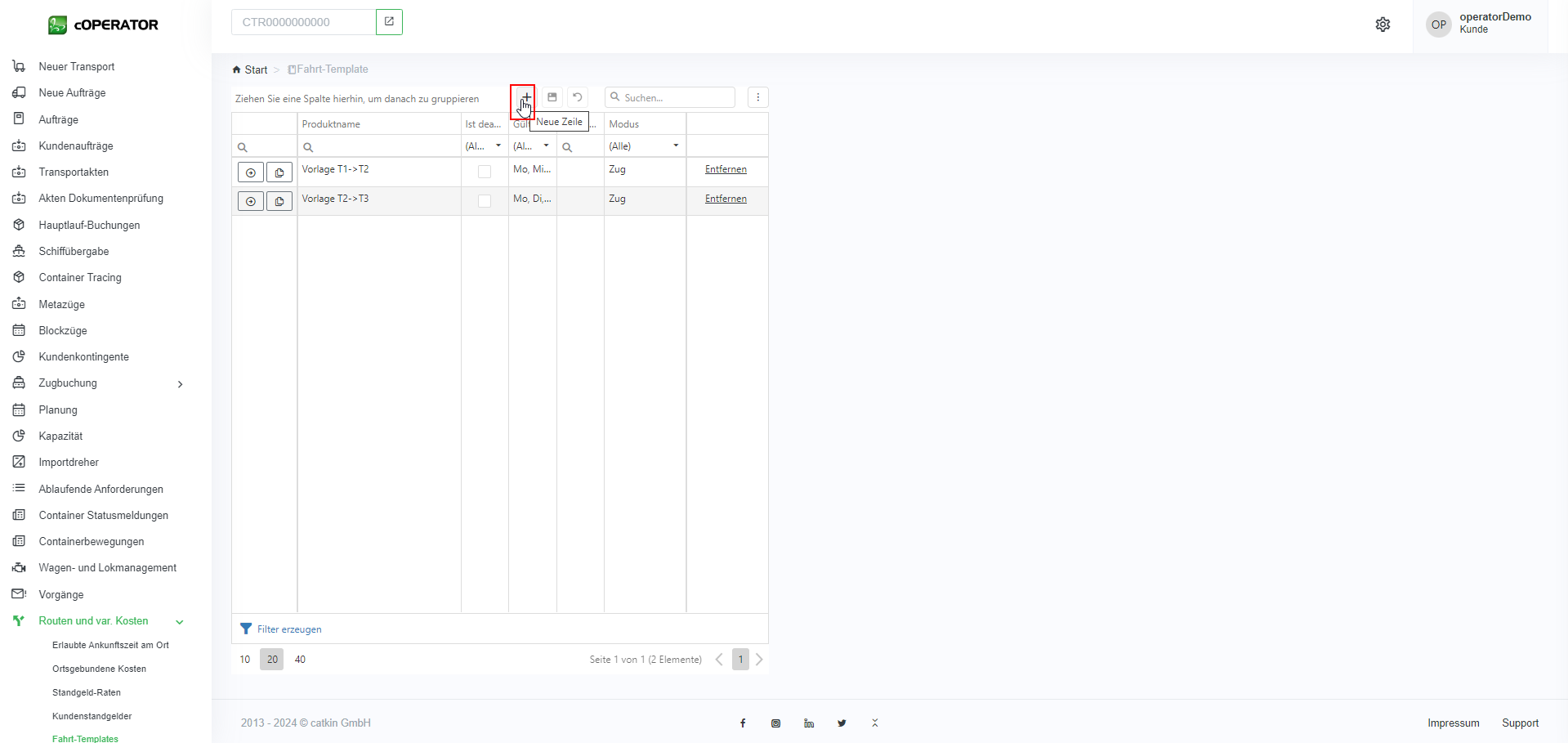Click the open-container icon beside CTR field
Viewport: 1568px width, 743px height.
(389, 22)
